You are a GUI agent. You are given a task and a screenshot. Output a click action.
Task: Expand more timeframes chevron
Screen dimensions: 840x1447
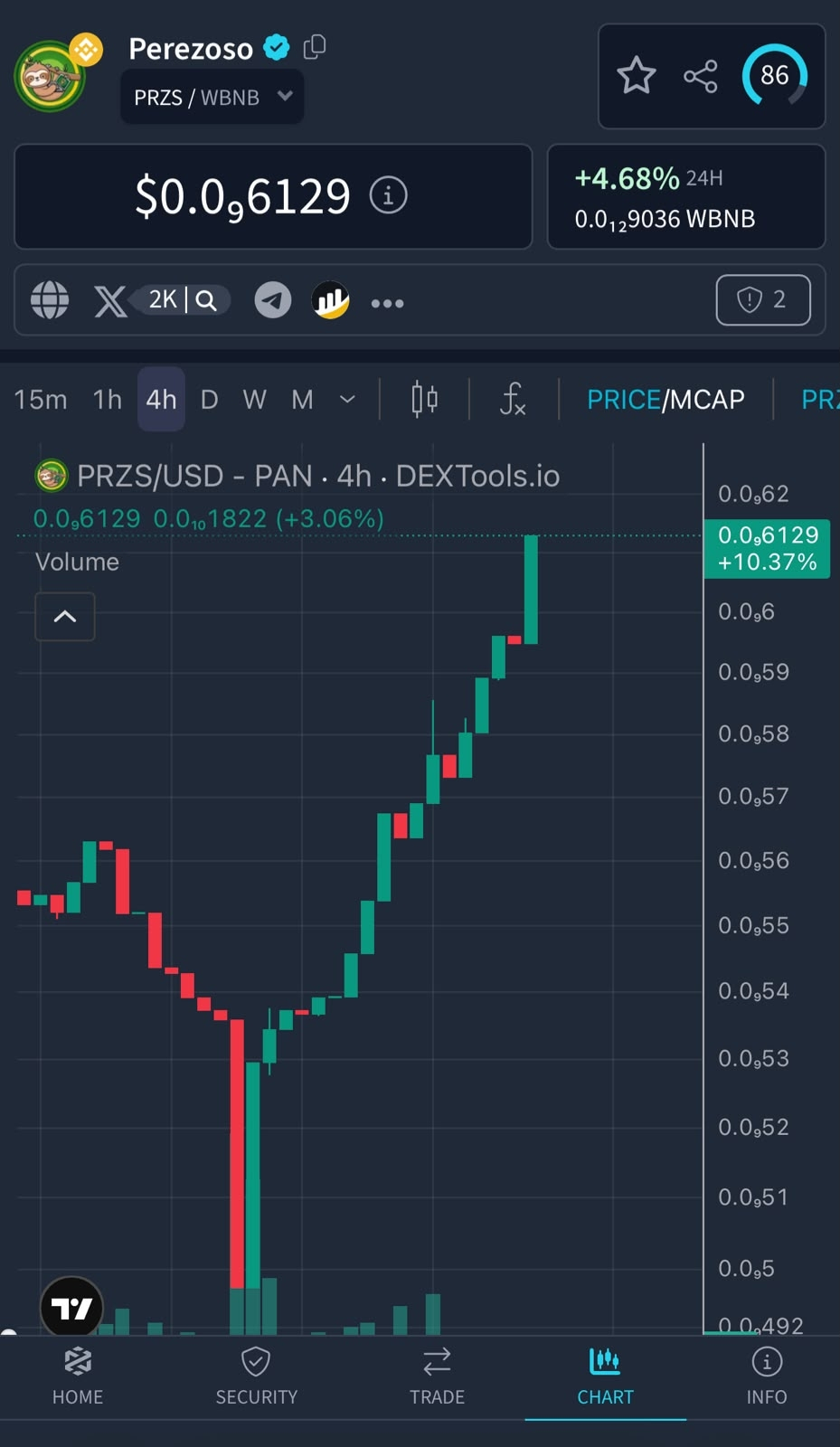347,399
